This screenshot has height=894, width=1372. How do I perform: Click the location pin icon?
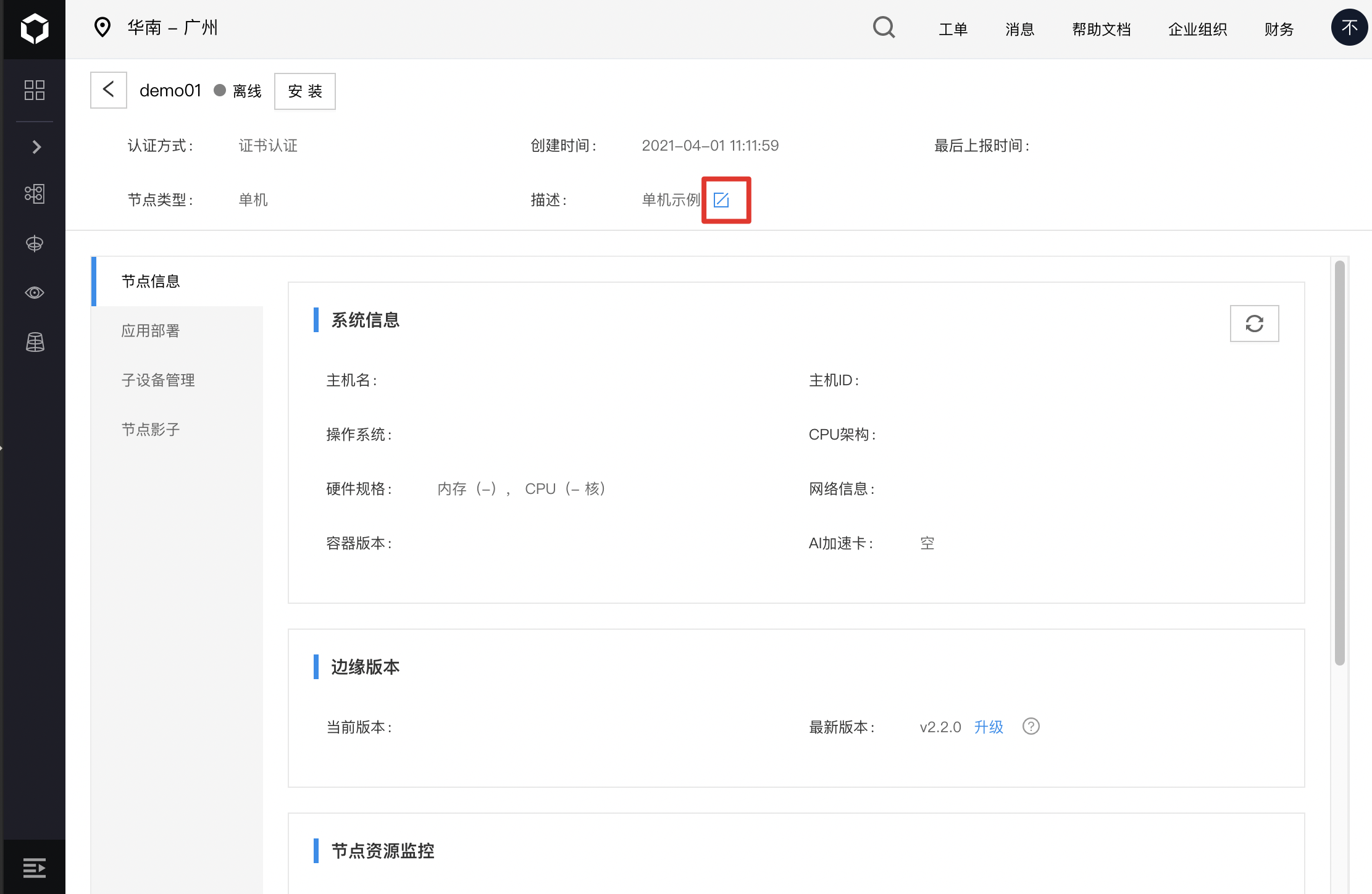click(x=102, y=27)
